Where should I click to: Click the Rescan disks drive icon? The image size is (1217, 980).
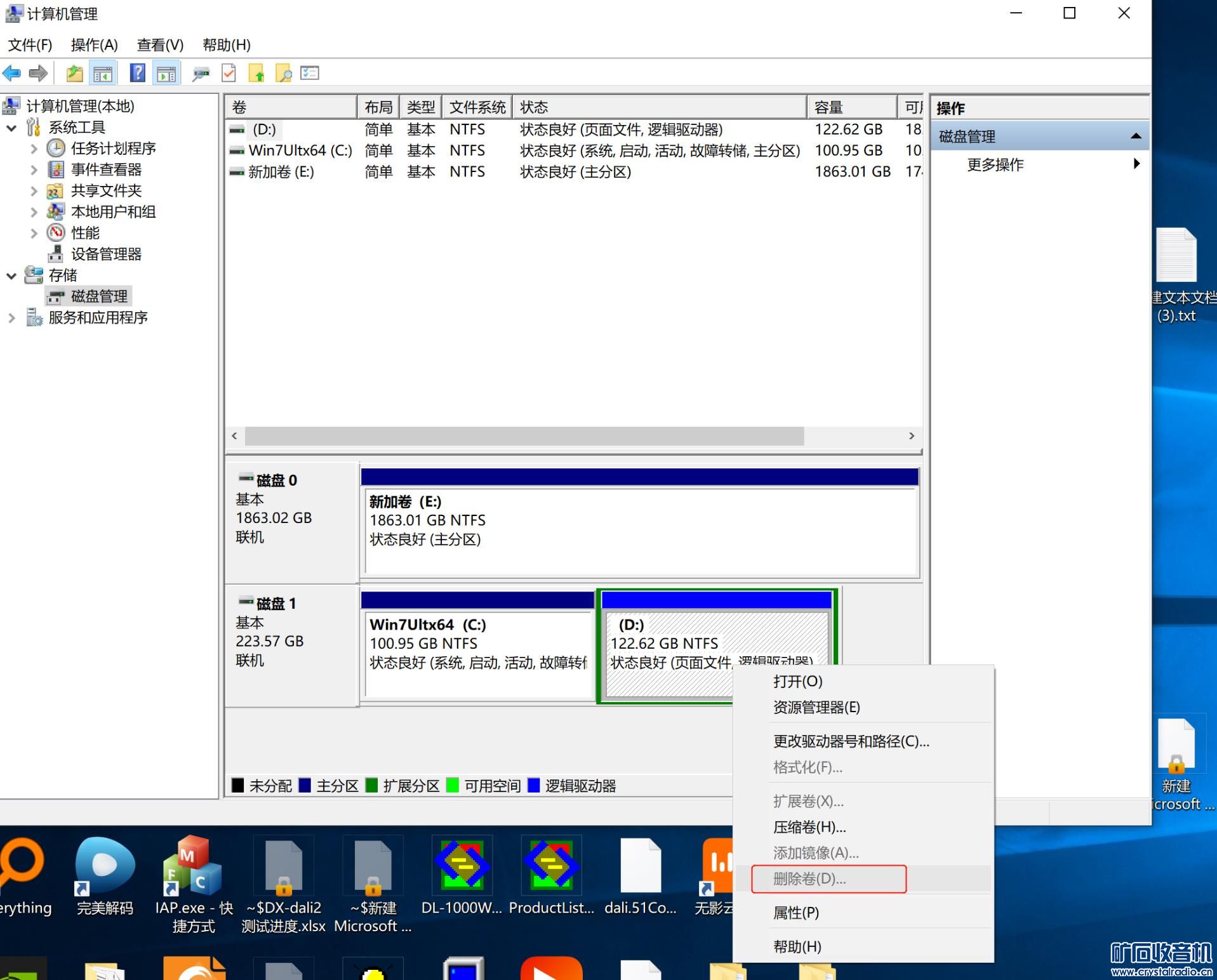point(201,74)
